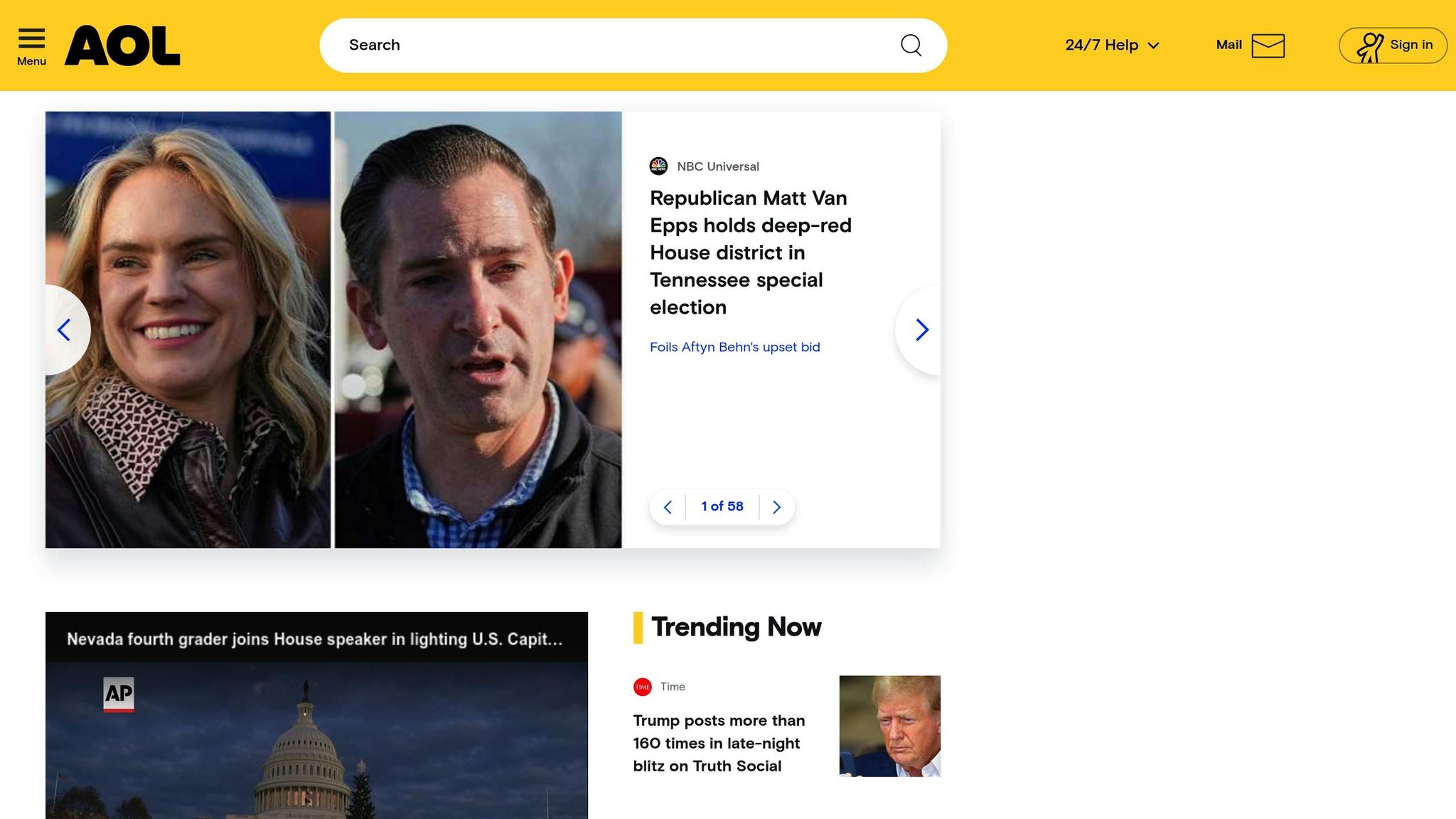
Task: Open the hamburger Menu icon
Action: coord(31,45)
